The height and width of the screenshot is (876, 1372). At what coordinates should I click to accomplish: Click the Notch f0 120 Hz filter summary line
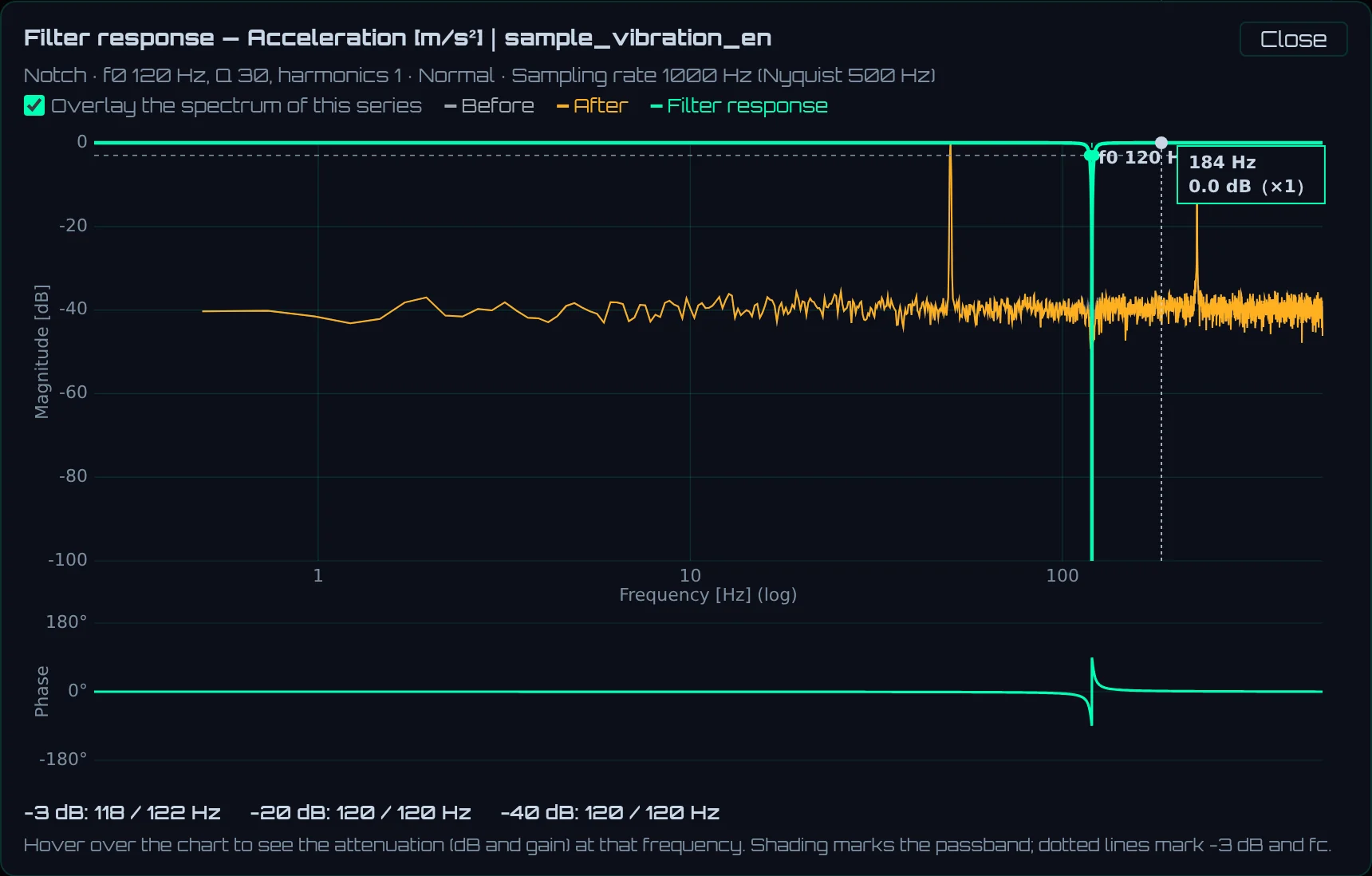(x=479, y=76)
